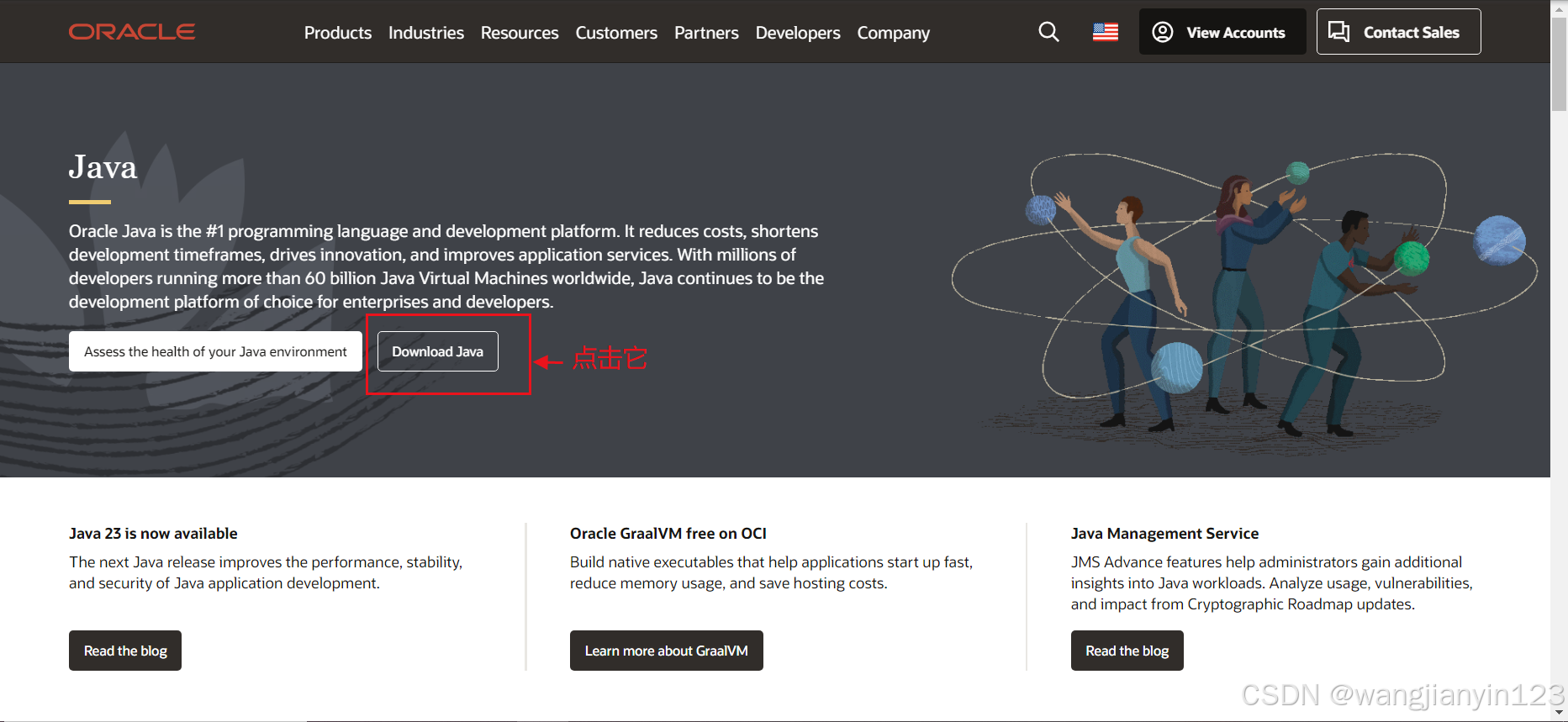The image size is (1568, 722).
Task: Click the vertical scrollbar thumb
Action: point(1559,63)
